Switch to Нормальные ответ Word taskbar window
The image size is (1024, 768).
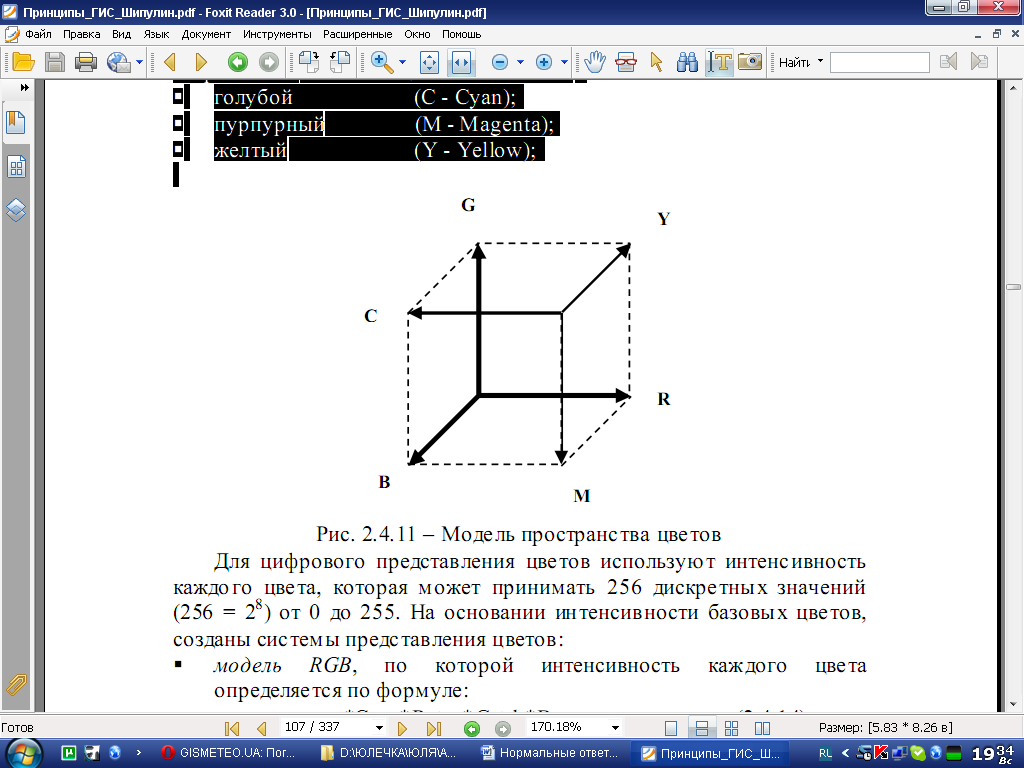click(x=549, y=753)
